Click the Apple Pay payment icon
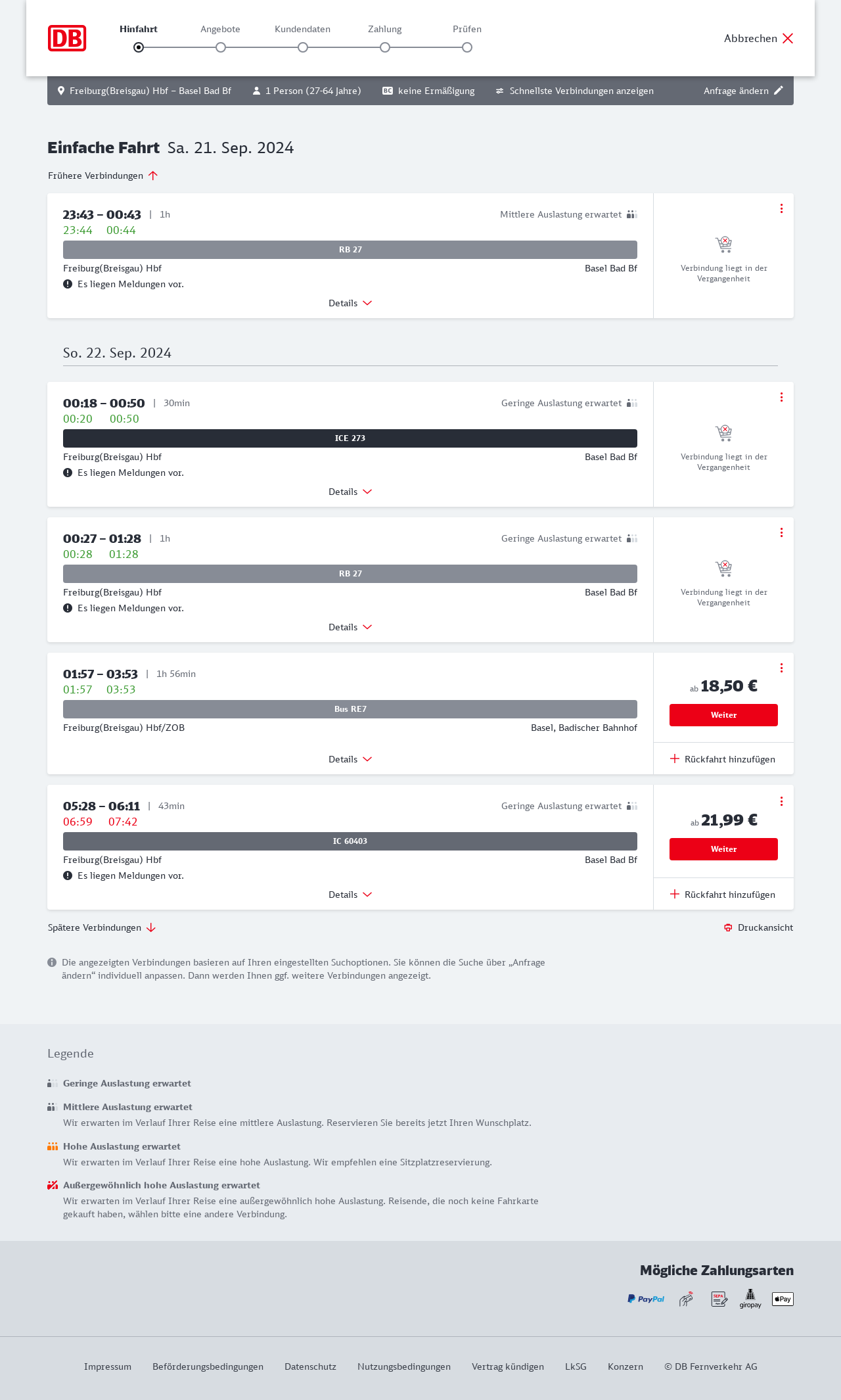Viewport: 841px width, 1400px height. point(783,1299)
